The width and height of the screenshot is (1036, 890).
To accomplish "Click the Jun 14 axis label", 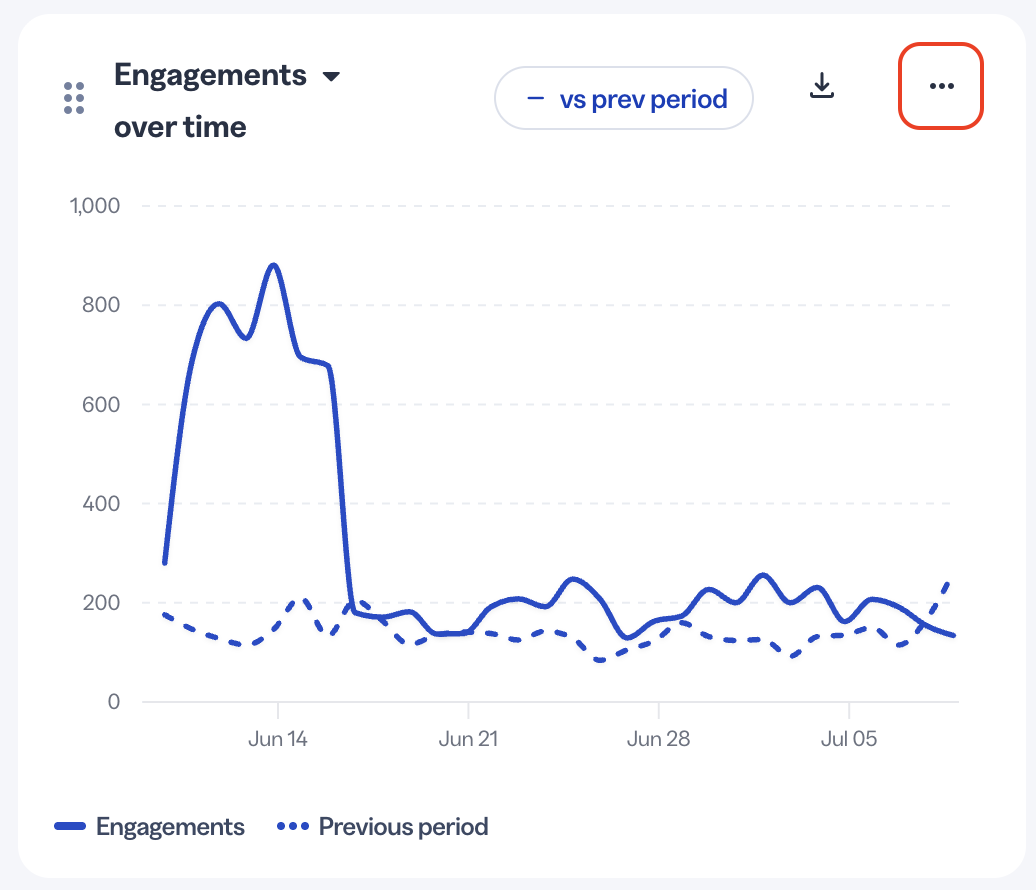I will 278,739.
